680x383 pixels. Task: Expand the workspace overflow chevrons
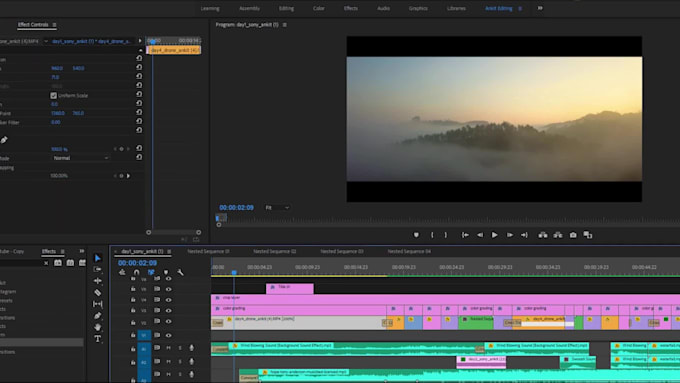540,8
